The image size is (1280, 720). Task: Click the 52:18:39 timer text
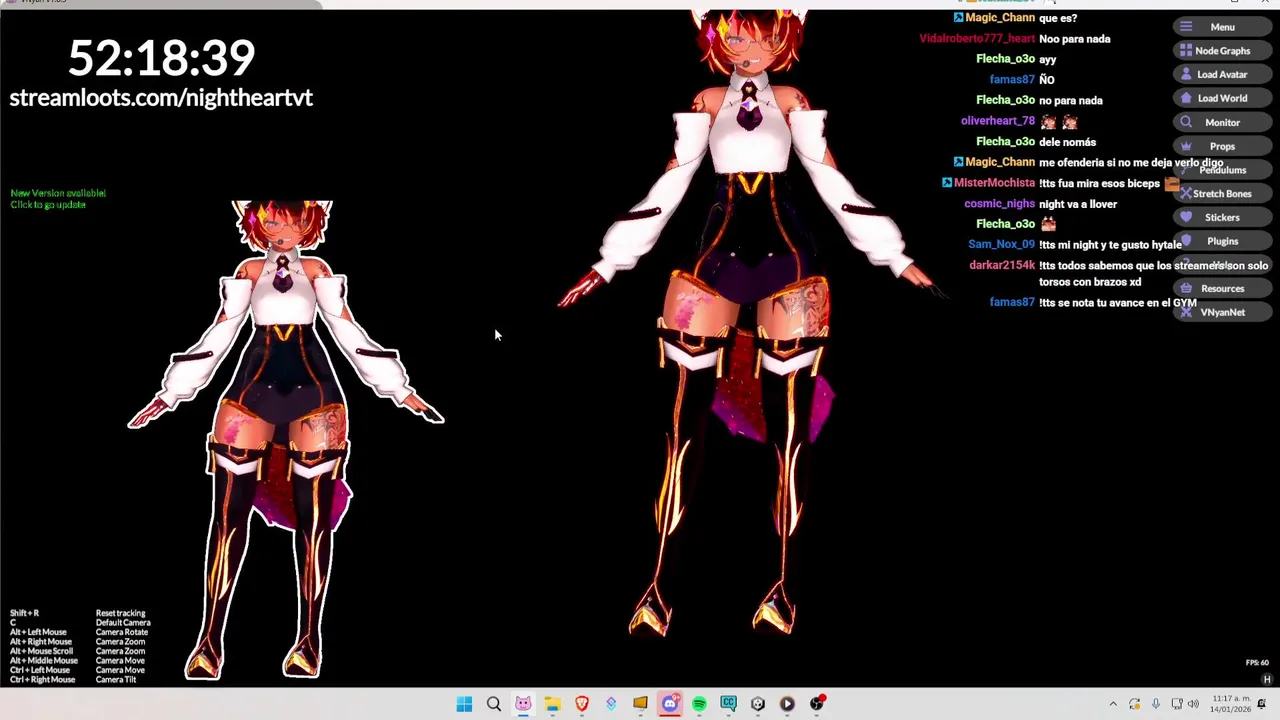161,58
